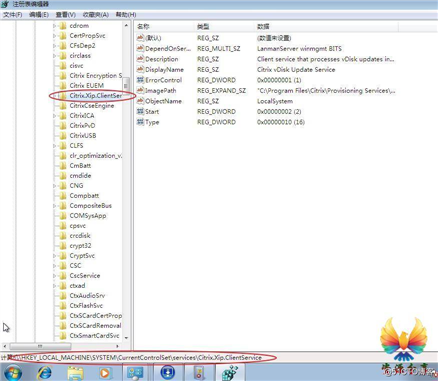This screenshot has width=438, height=381.
Task: Click the REG_EXPAND_SZ type cell
Action: (221, 91)
